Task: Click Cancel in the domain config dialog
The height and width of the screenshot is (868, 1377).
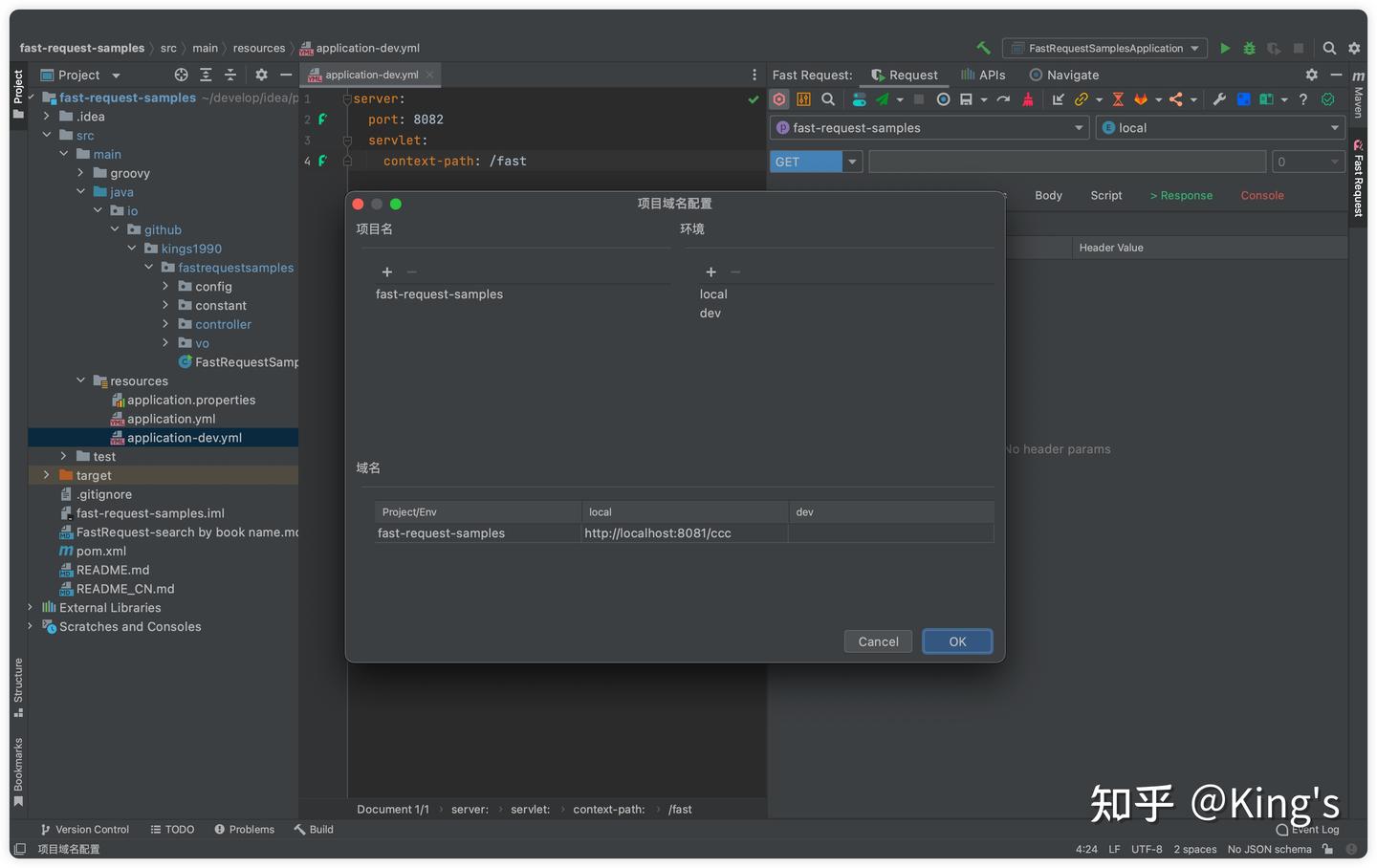Action: (x=878, y=641)
